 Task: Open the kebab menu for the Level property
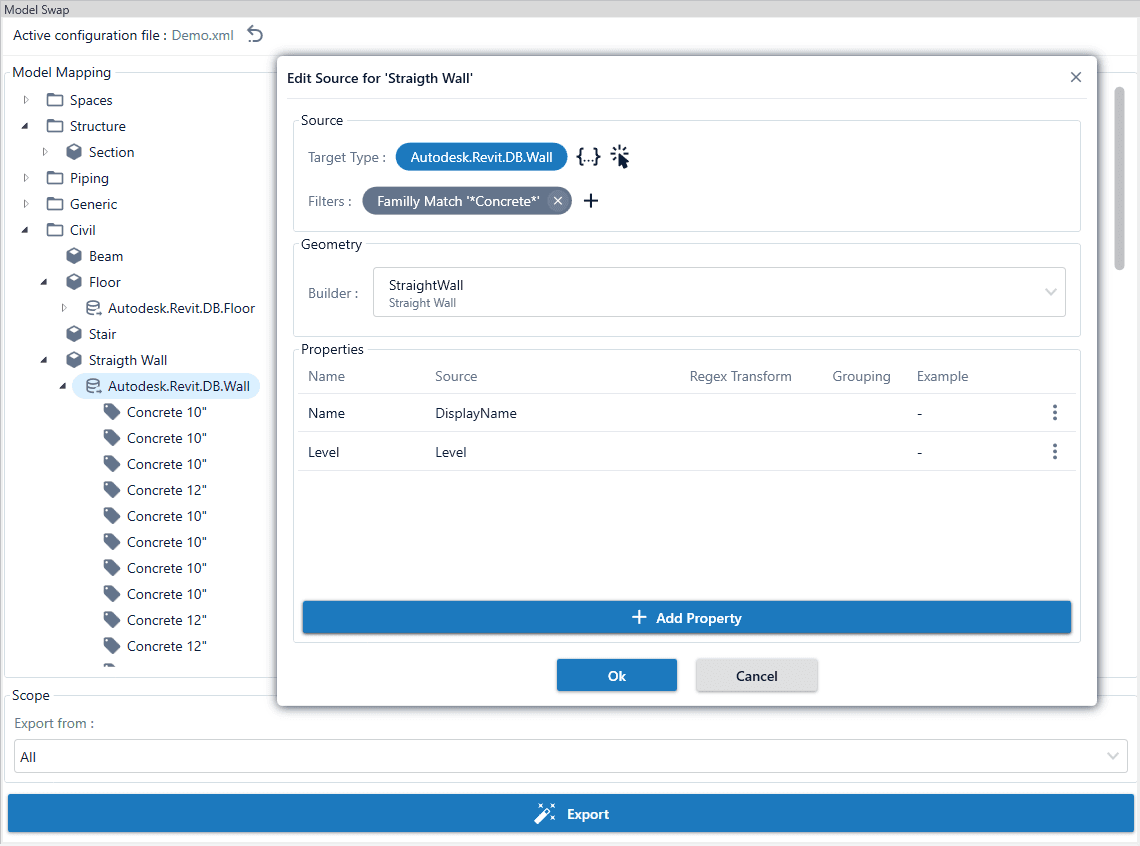coord(1054,451)
